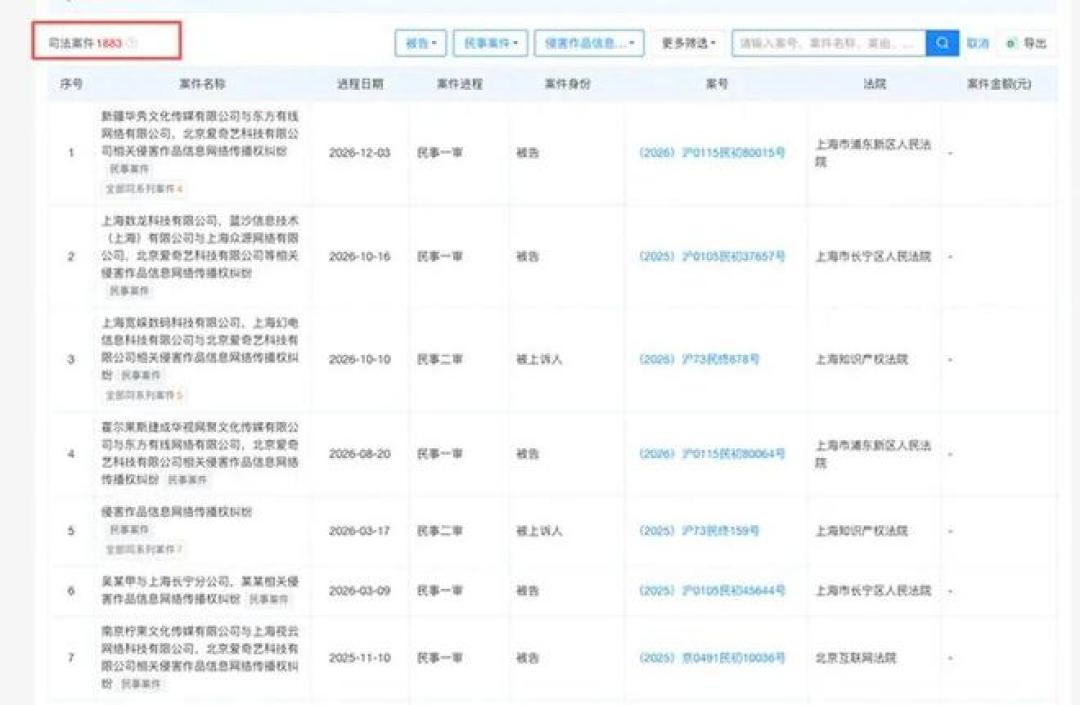Open case link 沪0115民初80015号

point(712,152)
